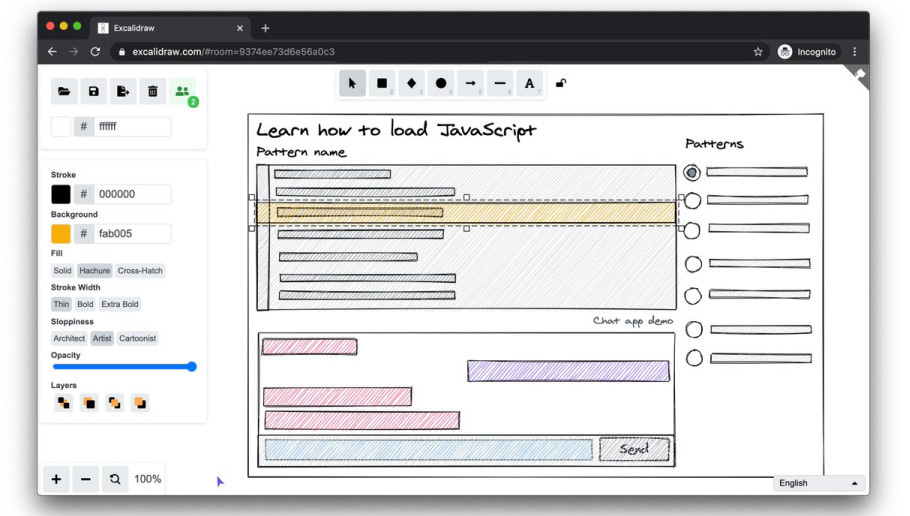The image size is (910, 516).
Task: Choose Solid fill style
Action: point(62,270)
